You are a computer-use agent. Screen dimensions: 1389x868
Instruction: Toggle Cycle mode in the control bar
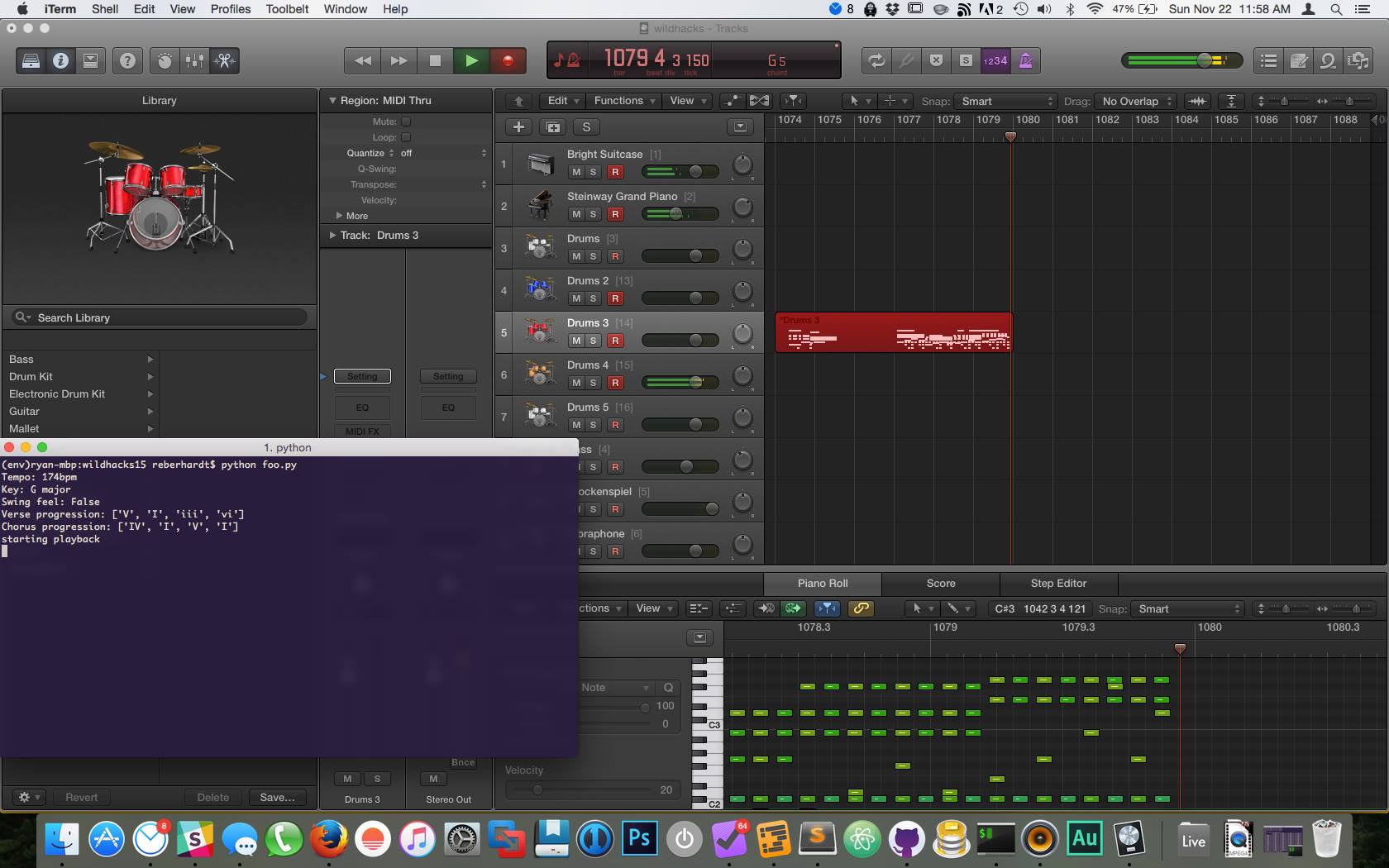(x=876, y=60)
